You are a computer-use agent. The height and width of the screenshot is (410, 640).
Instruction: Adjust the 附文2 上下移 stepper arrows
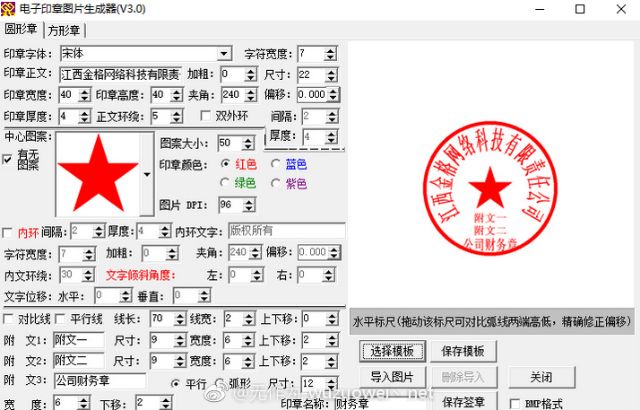tap(332, 361)
